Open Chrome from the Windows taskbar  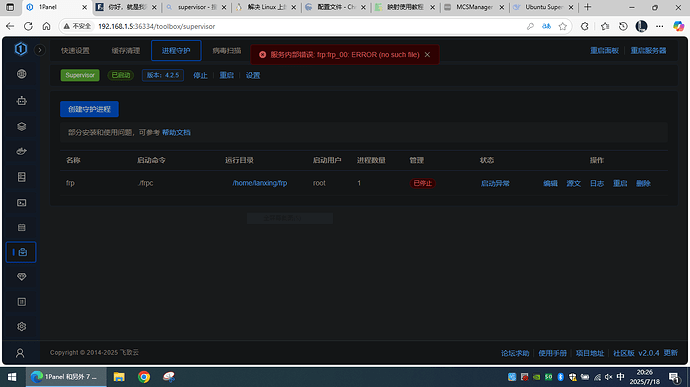coord(143,377)
